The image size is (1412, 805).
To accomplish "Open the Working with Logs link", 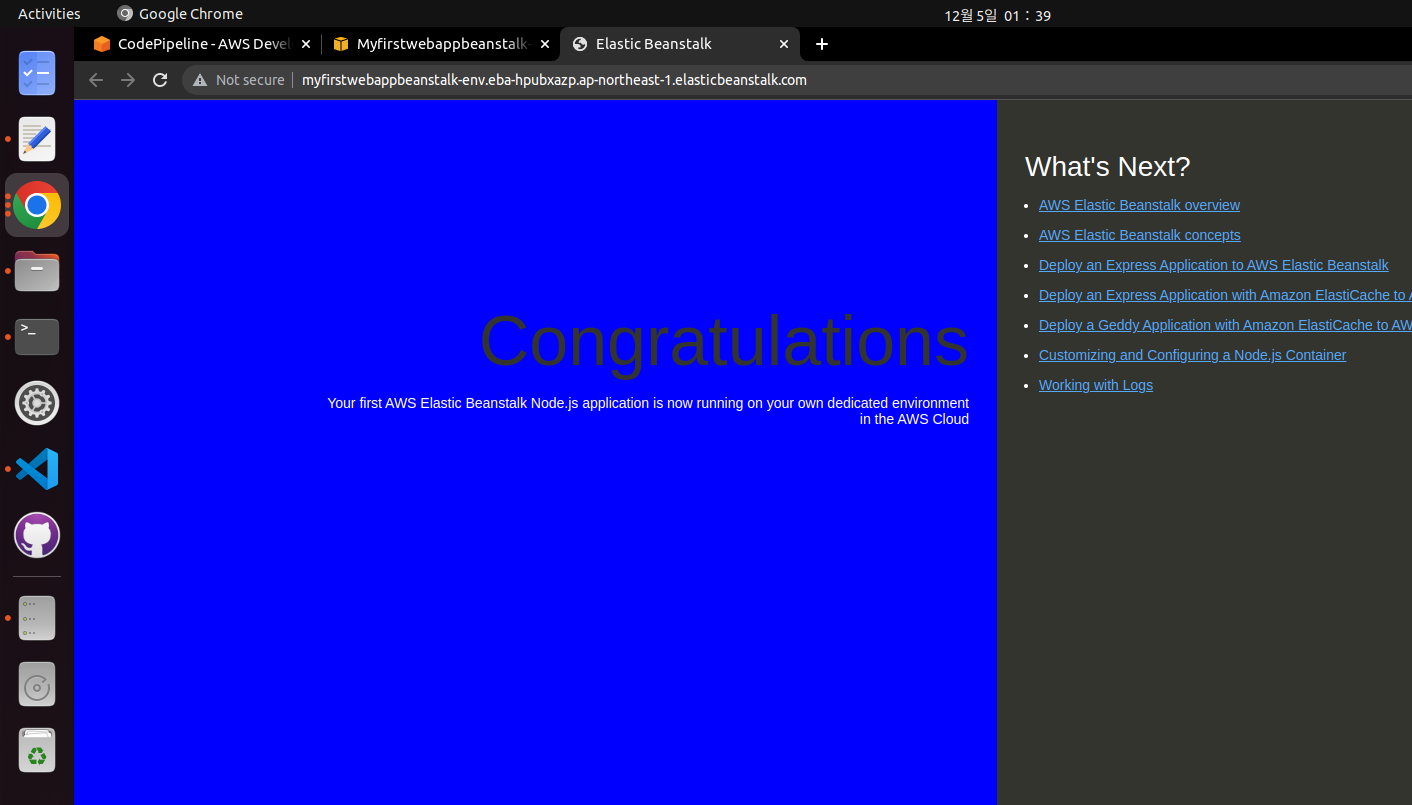I will tap(1095, 385).
